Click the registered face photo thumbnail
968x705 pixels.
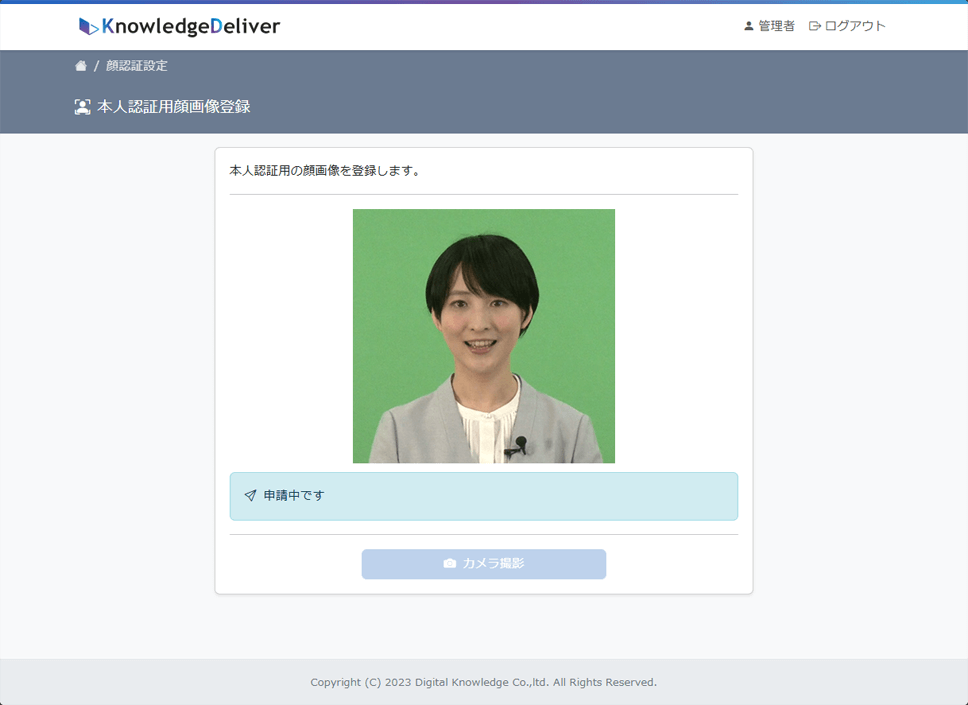[x=484, y=336]
